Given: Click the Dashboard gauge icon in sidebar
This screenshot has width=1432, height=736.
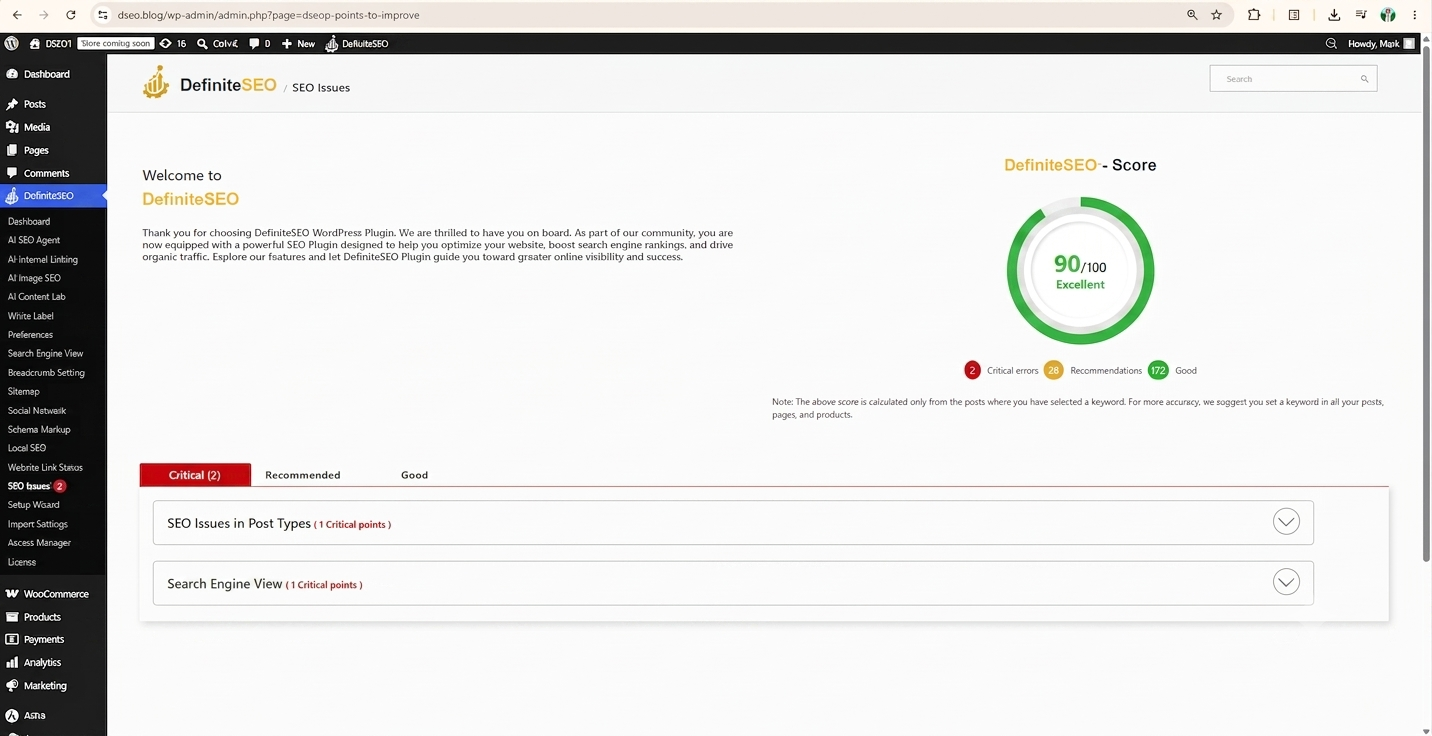Looking at the screenshot, I should pyautogui.click(x=12, y=74).
